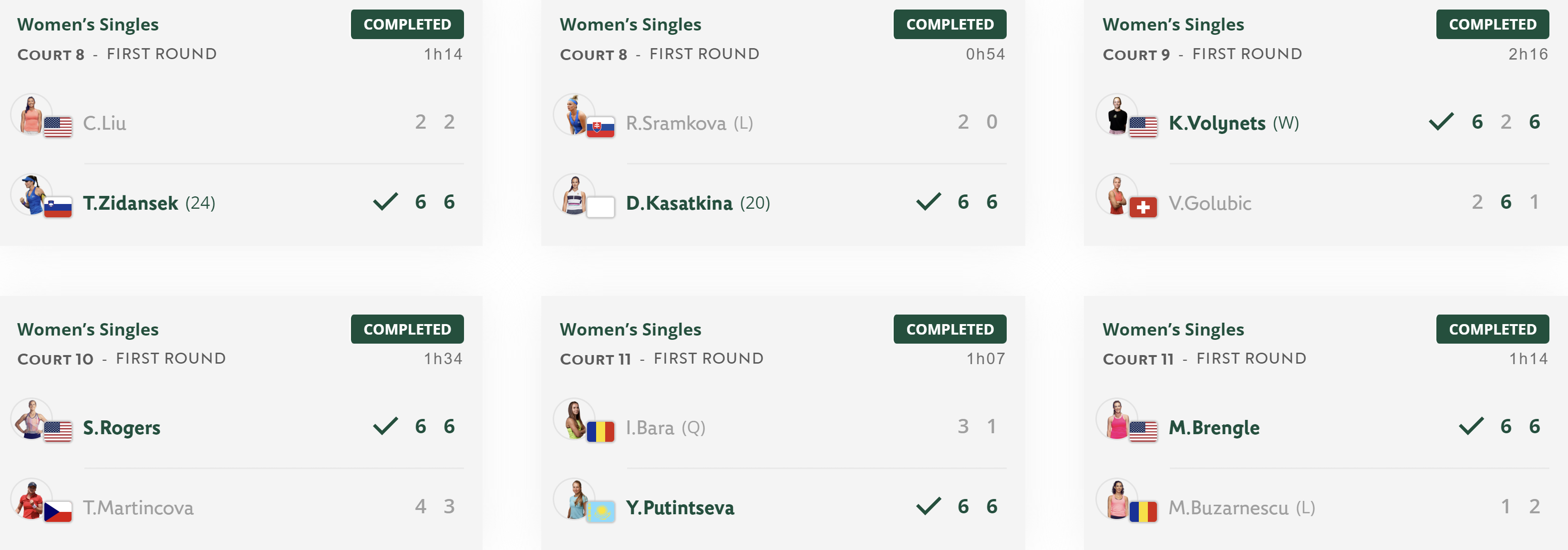Click the COMPLETED badge on the Bara–Putintseva match
The image size is (1568, 550).
[949, 329]
